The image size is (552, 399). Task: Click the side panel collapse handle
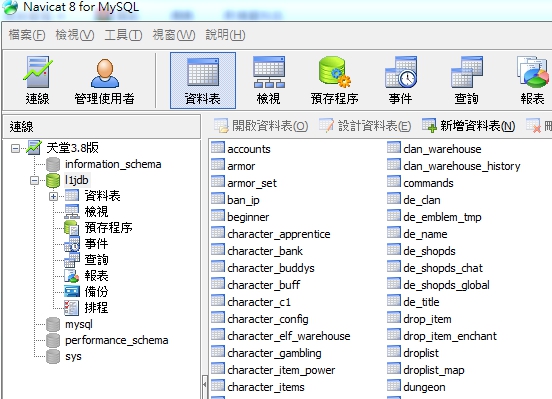(205, 384)
